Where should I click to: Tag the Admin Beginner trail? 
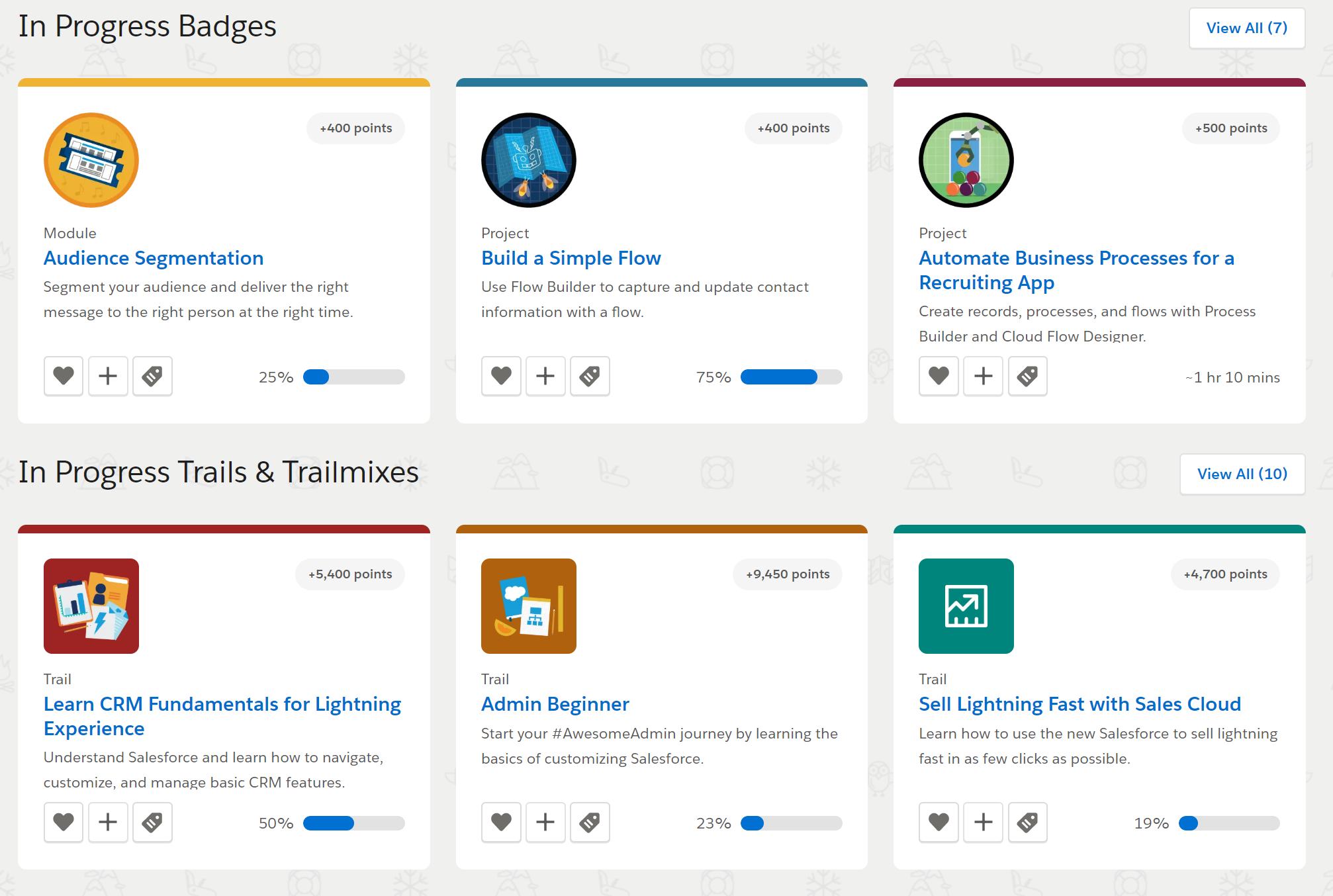tap(590, 823)
